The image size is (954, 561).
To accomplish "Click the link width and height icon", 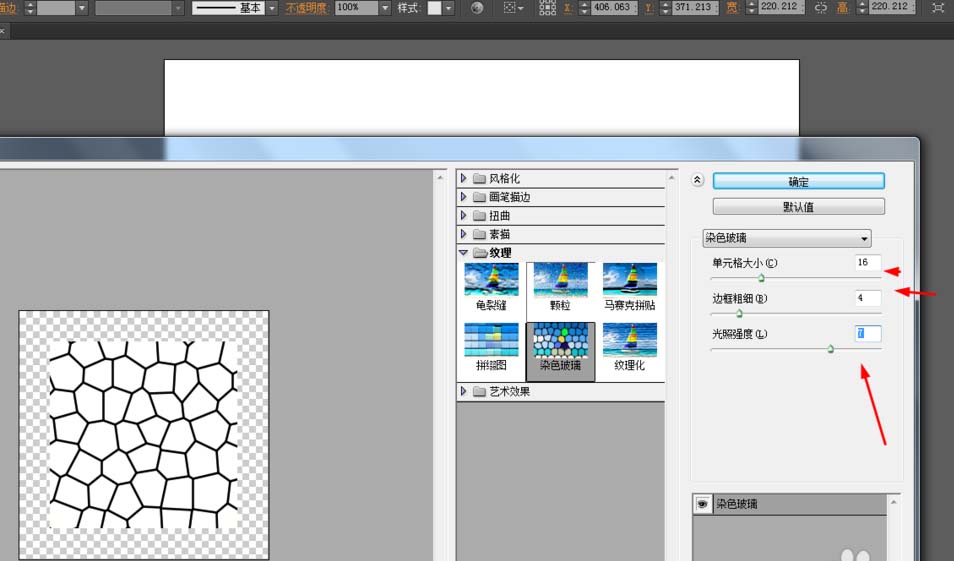I will (x=821, y=8).
